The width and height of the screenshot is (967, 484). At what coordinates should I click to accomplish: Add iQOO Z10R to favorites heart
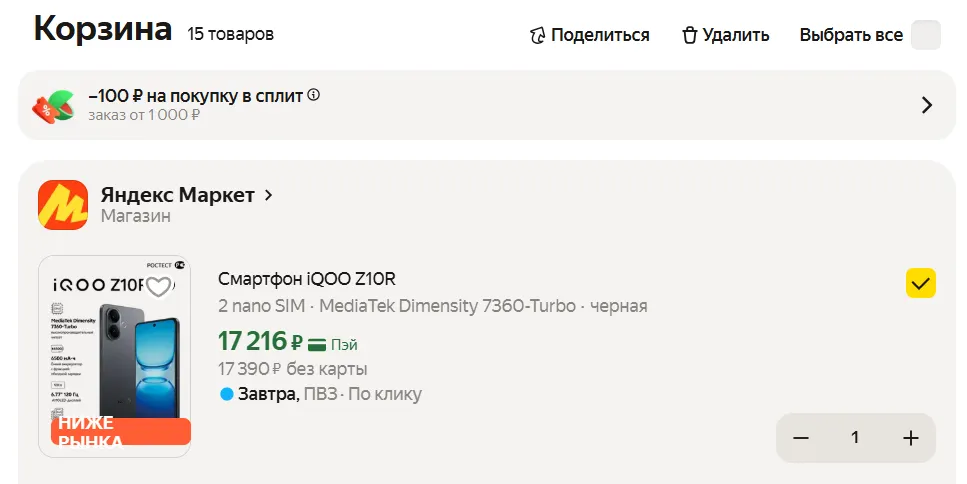(x=158, y=287)
